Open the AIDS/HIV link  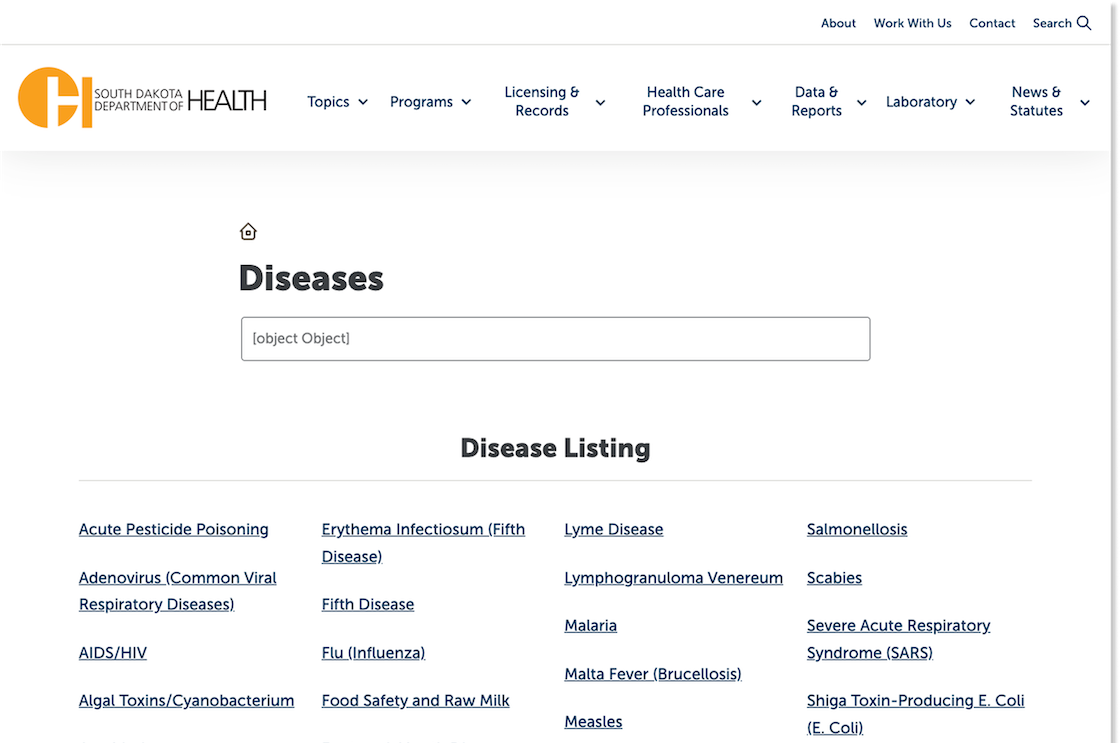click(113, 653)
